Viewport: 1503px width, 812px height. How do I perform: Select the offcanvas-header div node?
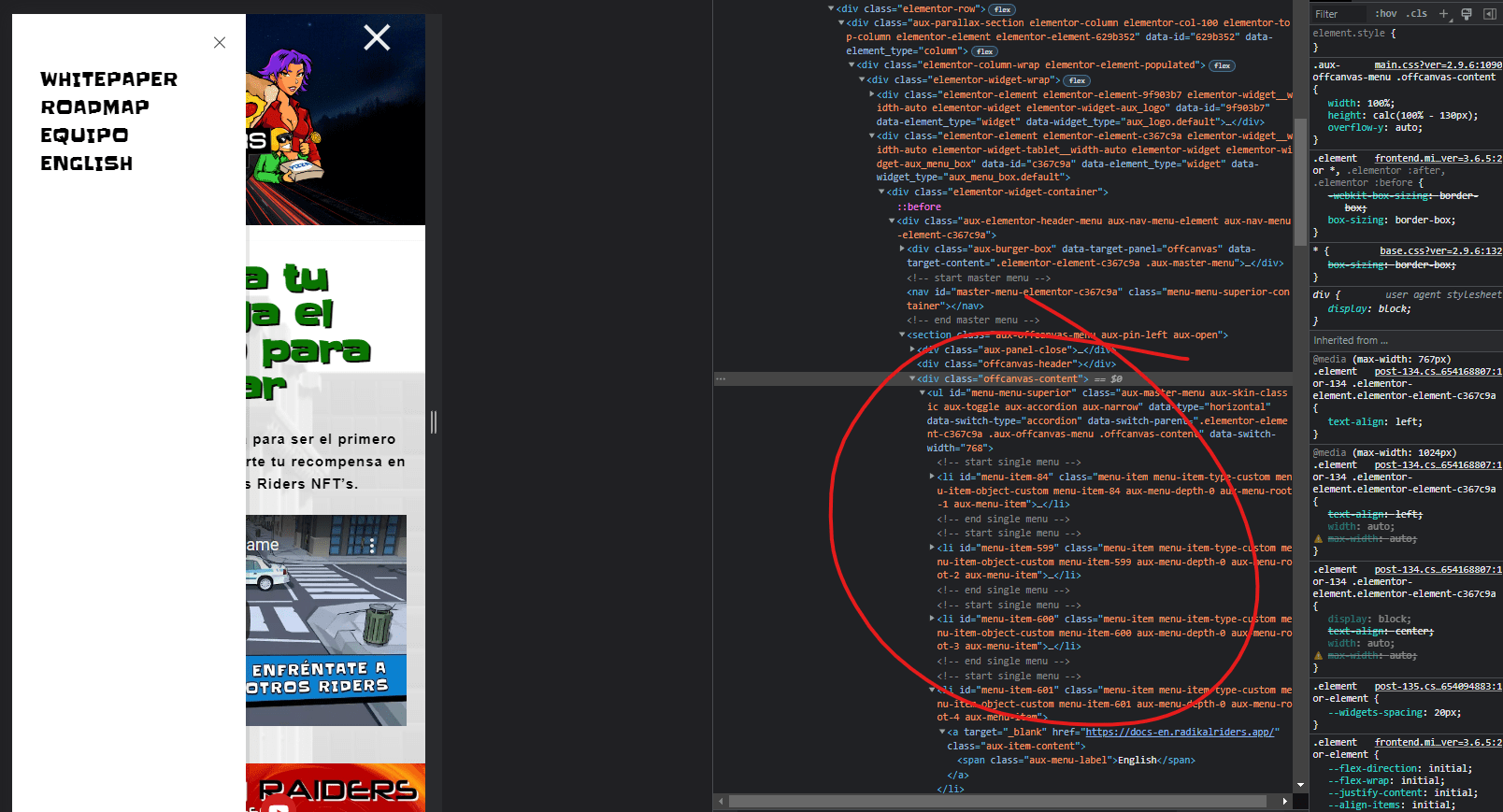(1016, 364)
